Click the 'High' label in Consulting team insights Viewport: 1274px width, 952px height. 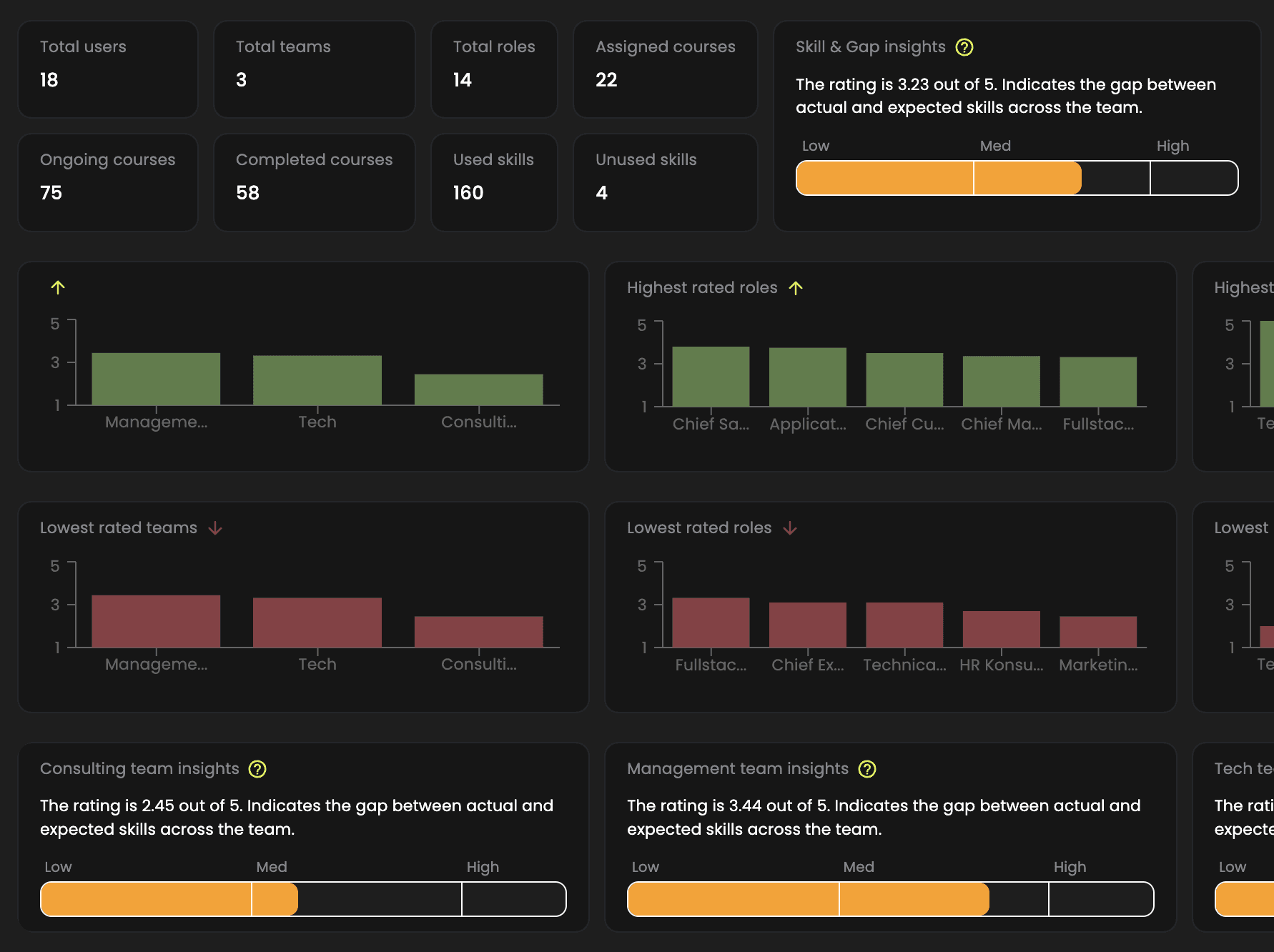[x=483, y=867]
